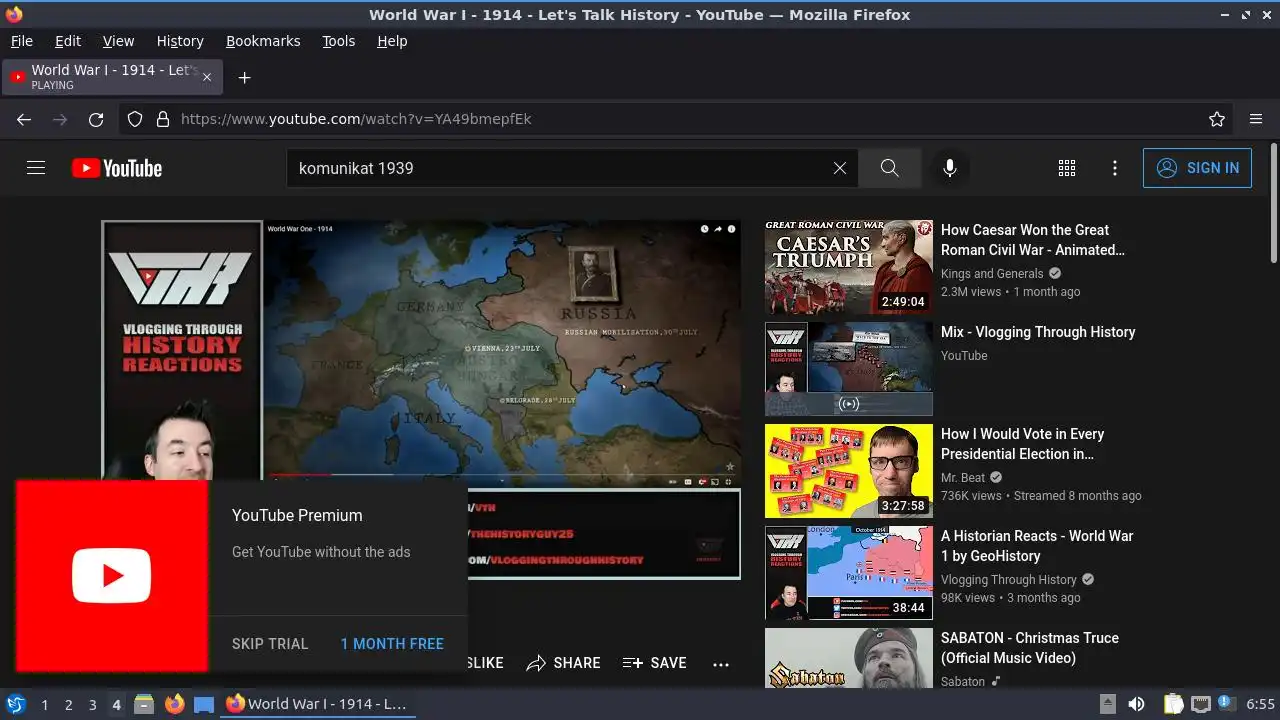Image resolution: width=1280 pixels, height=720 pixels.
Task: Open the History menu
Action: pyautogui.click(x=180, y=41)
